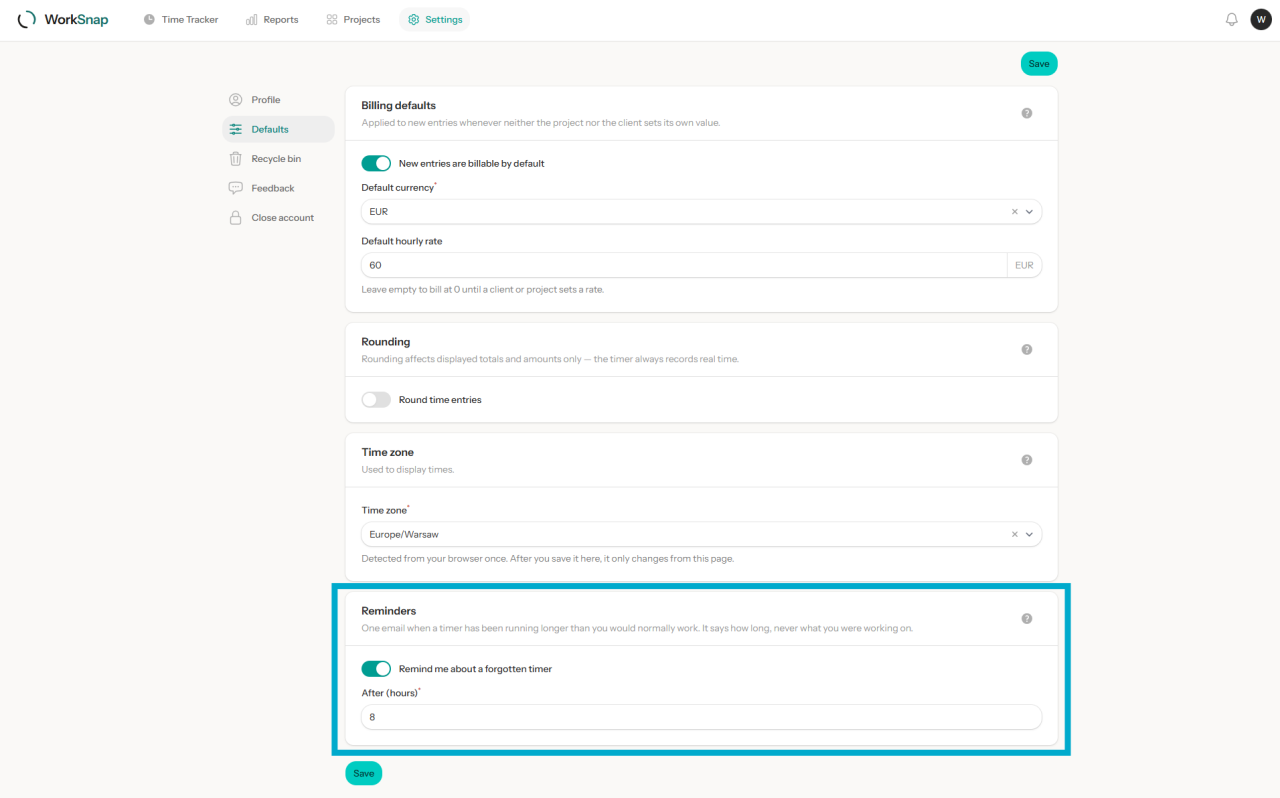The width and height of the screenshot is (1280, 798).
Task: Open the Close account section
Action: point(278,217)
